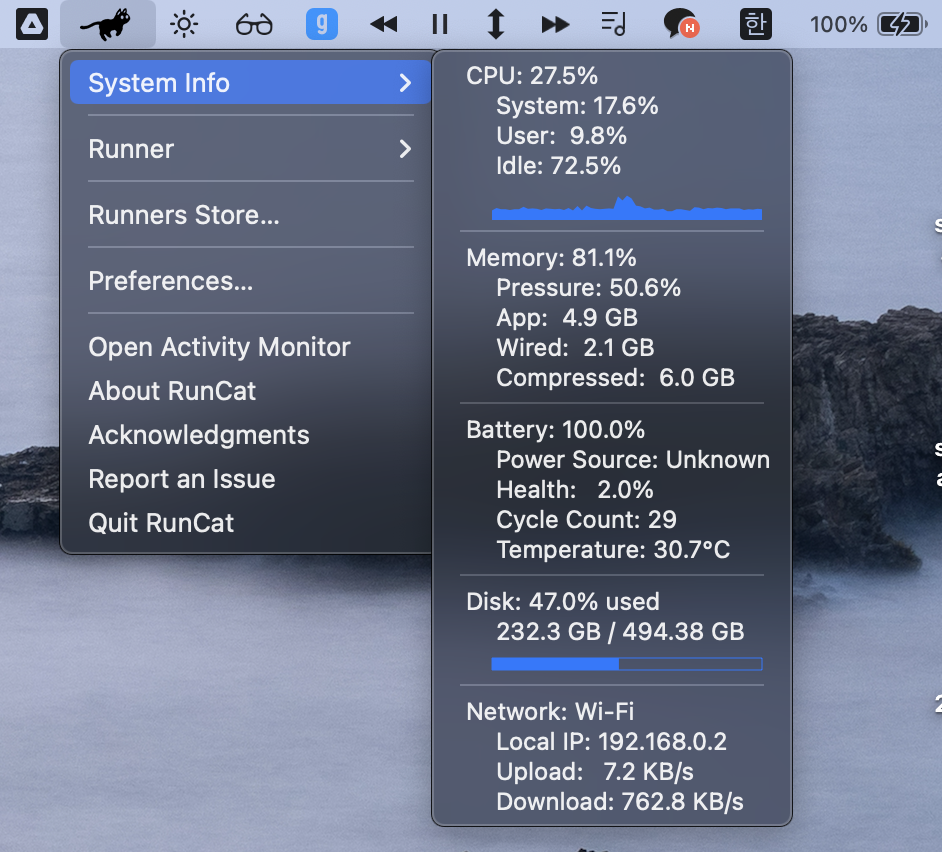Expand the System Info submenu chevron

point(406,82)
